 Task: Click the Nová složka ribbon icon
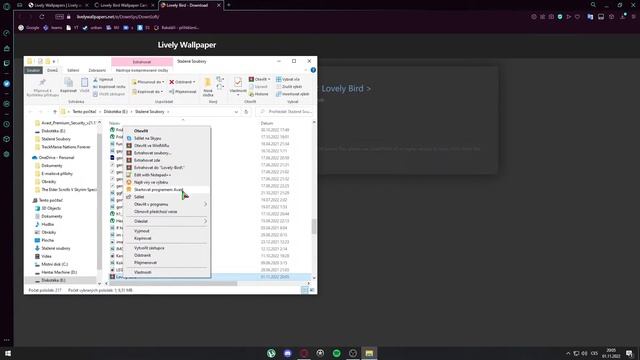click(208, 87)
